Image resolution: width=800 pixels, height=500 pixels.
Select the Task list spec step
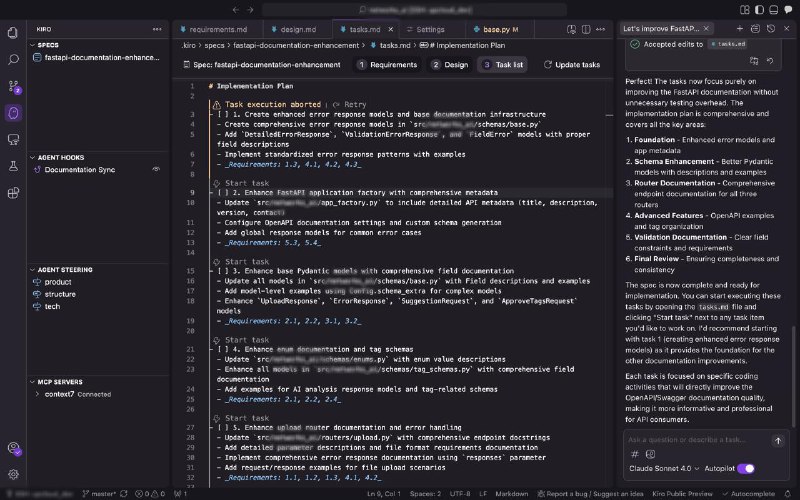(503, 65)
